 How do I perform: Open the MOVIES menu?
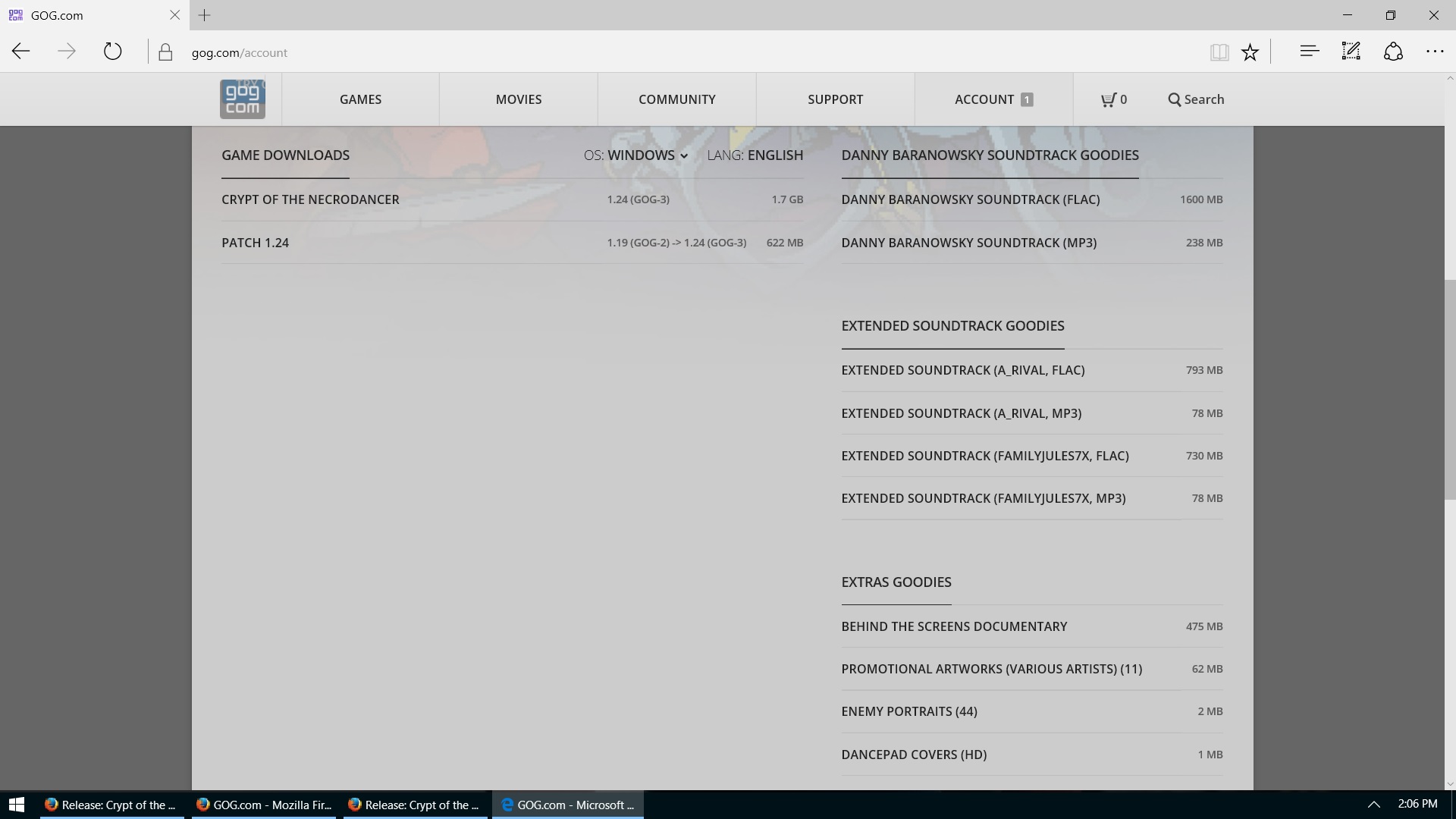tap(519, 99)
